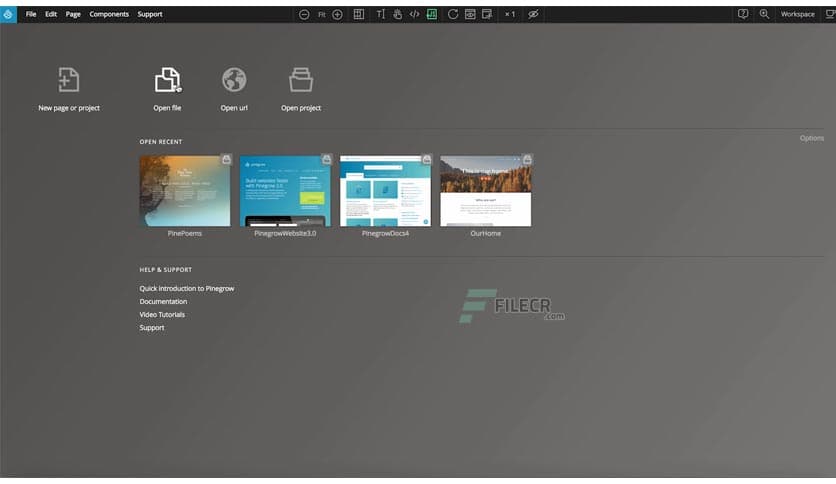Open the File menu
Screen dimensions: 836x484
pos(31,14)
